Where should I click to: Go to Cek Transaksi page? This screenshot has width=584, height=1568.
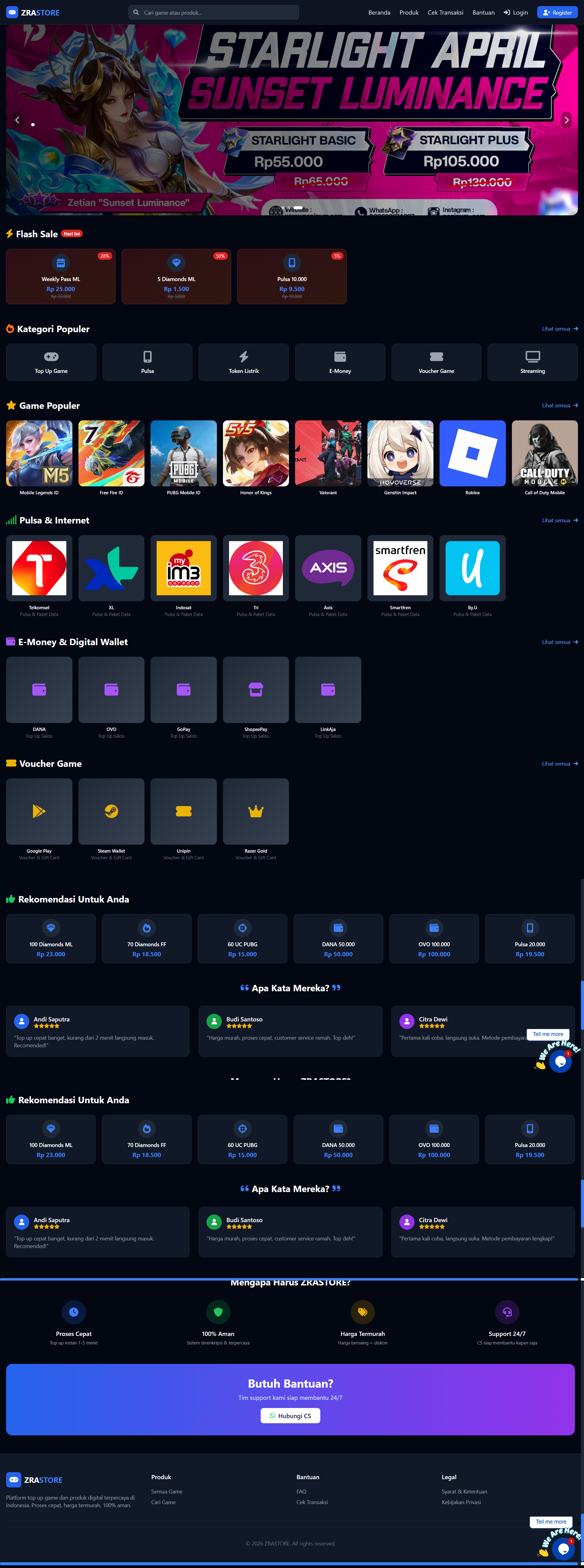(x=445, y=12)
